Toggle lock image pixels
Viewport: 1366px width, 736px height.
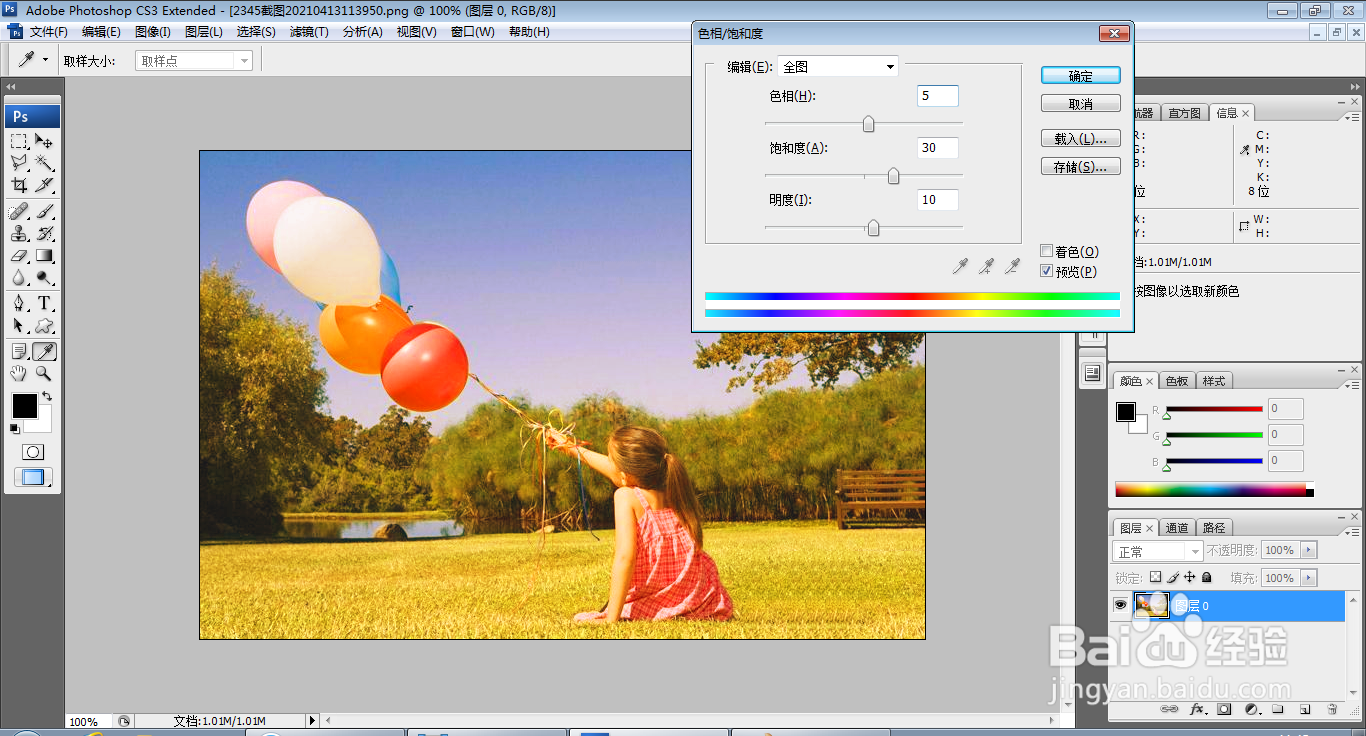1172,577
